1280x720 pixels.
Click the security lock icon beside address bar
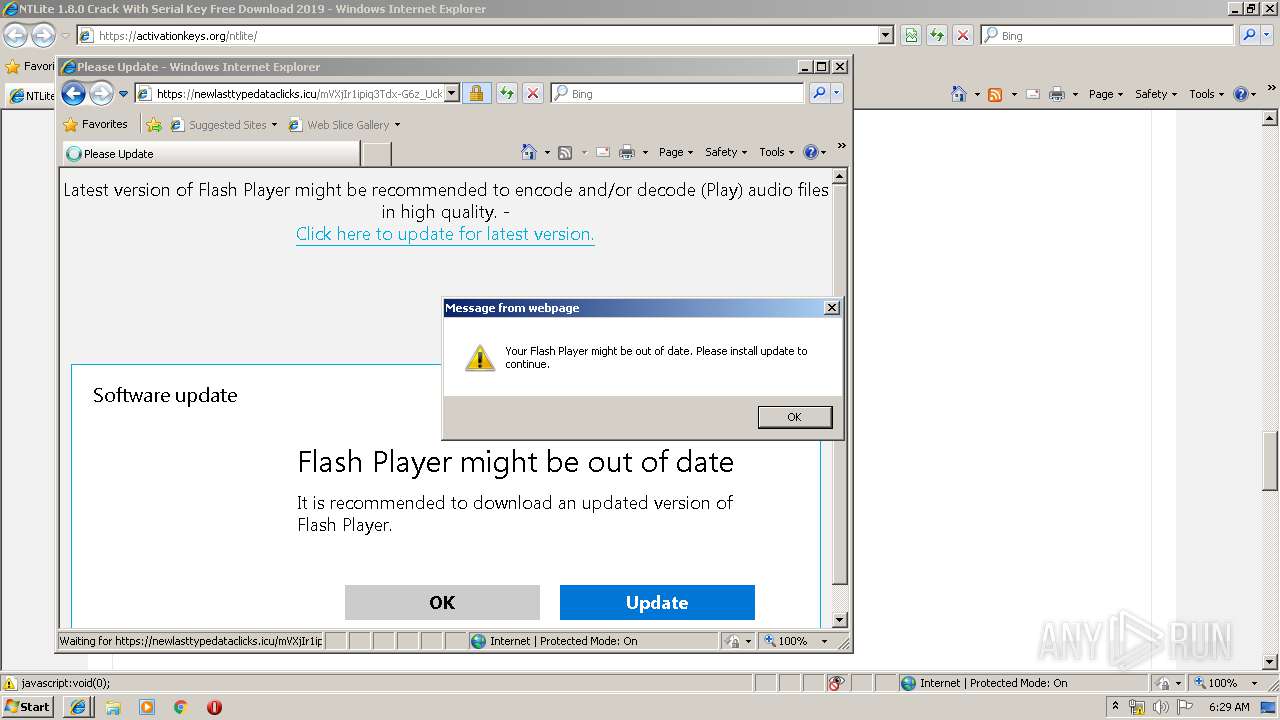pyautogui.click(x=476, y=93)
